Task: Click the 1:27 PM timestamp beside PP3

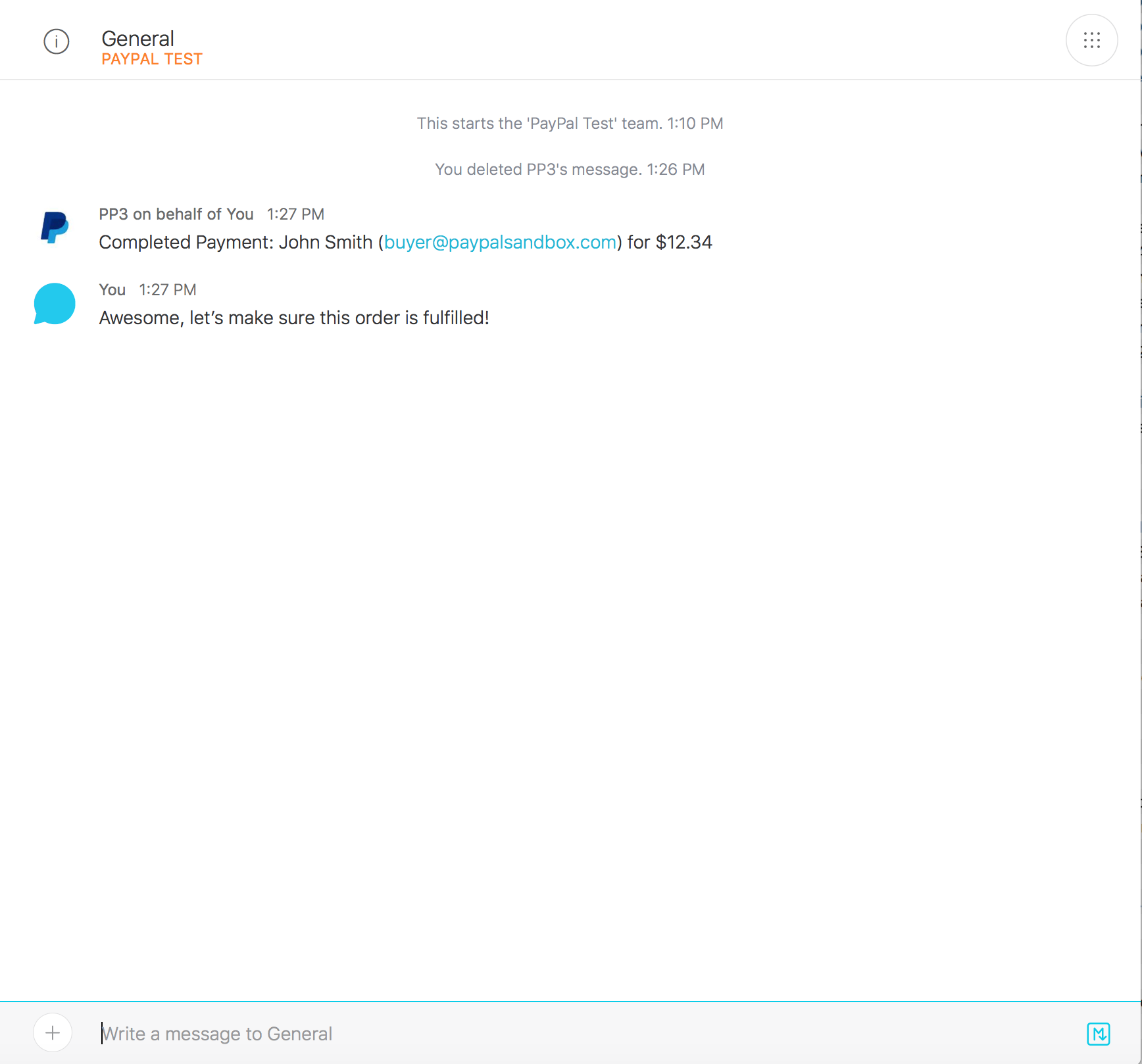Action: pos(295,214)
